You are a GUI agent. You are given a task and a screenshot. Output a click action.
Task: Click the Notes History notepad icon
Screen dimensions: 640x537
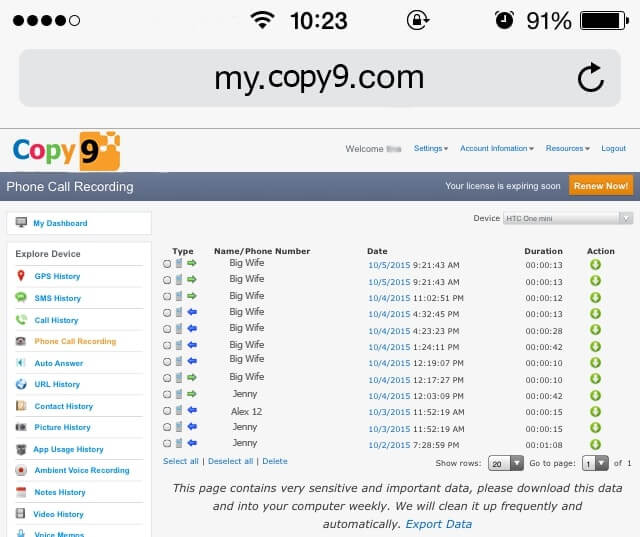[21, 492]
